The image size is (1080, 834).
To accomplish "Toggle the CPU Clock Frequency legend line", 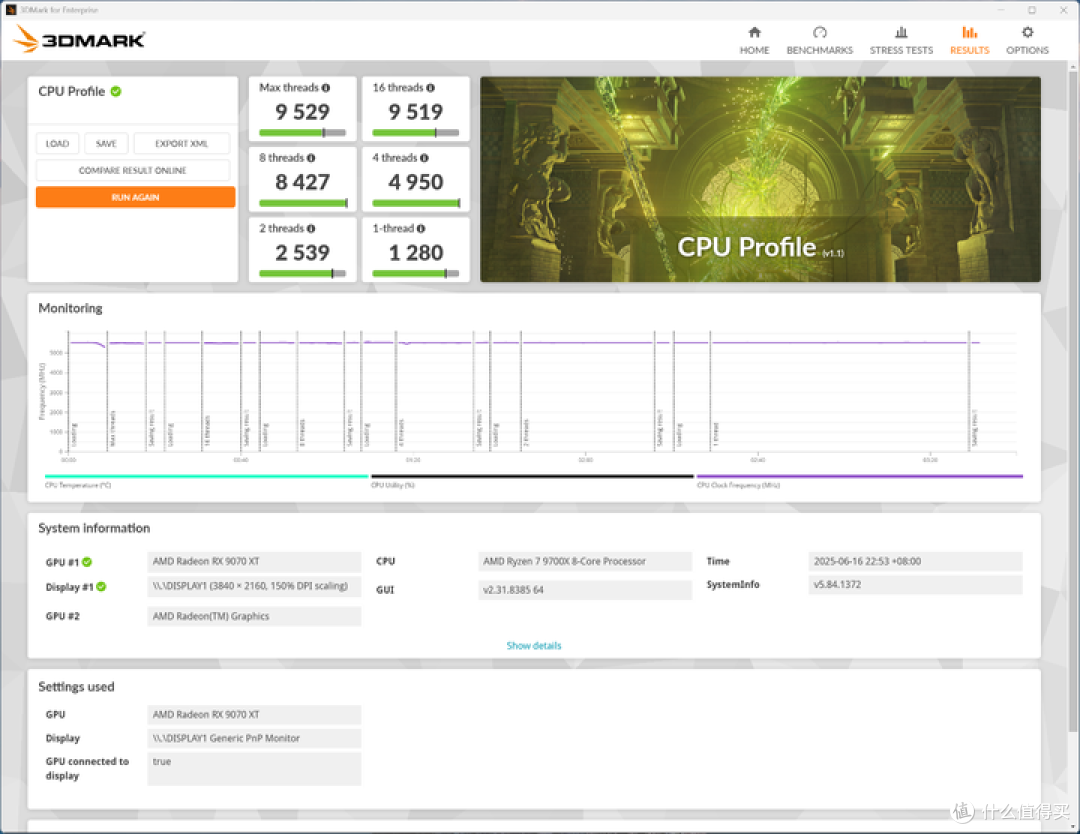I will 860,476.
